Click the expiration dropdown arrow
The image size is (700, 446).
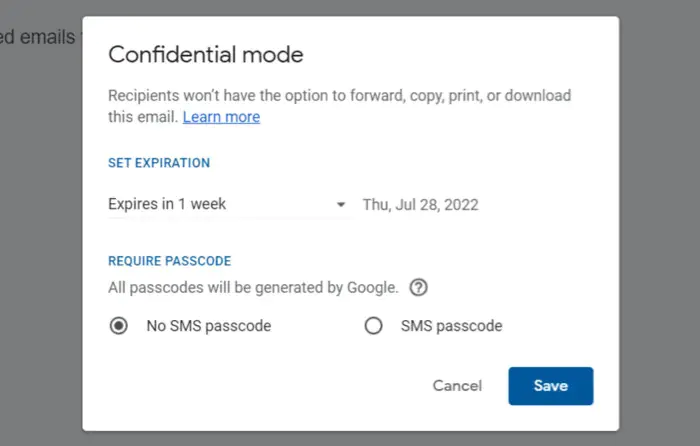click(x=341, y=205)
